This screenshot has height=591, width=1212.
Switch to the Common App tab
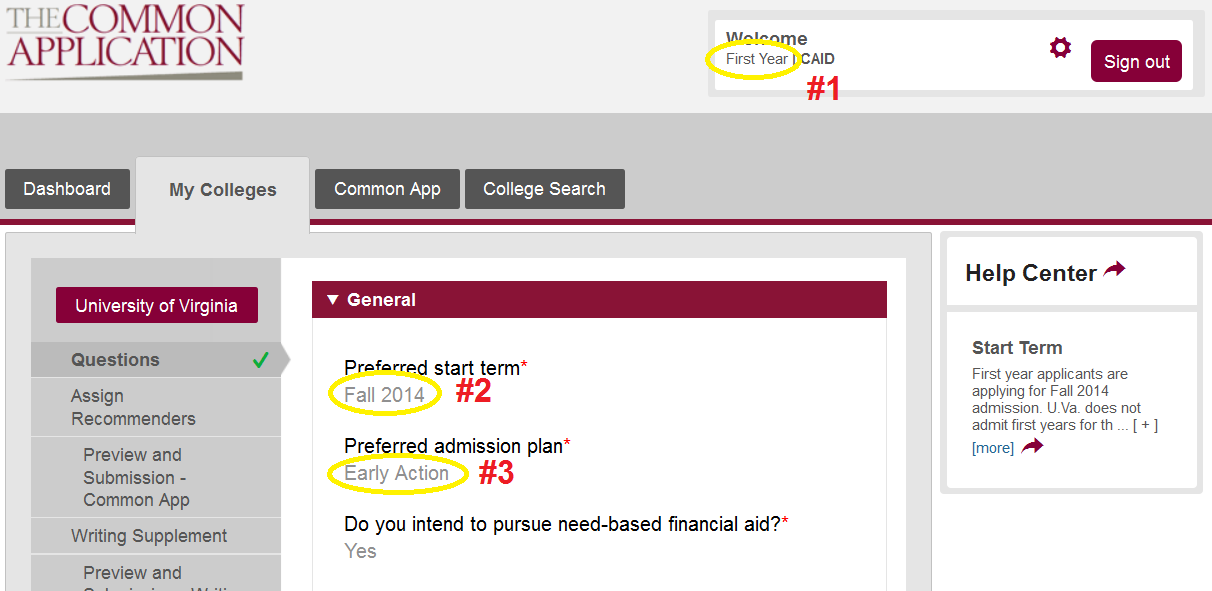[x=387, y=189]
